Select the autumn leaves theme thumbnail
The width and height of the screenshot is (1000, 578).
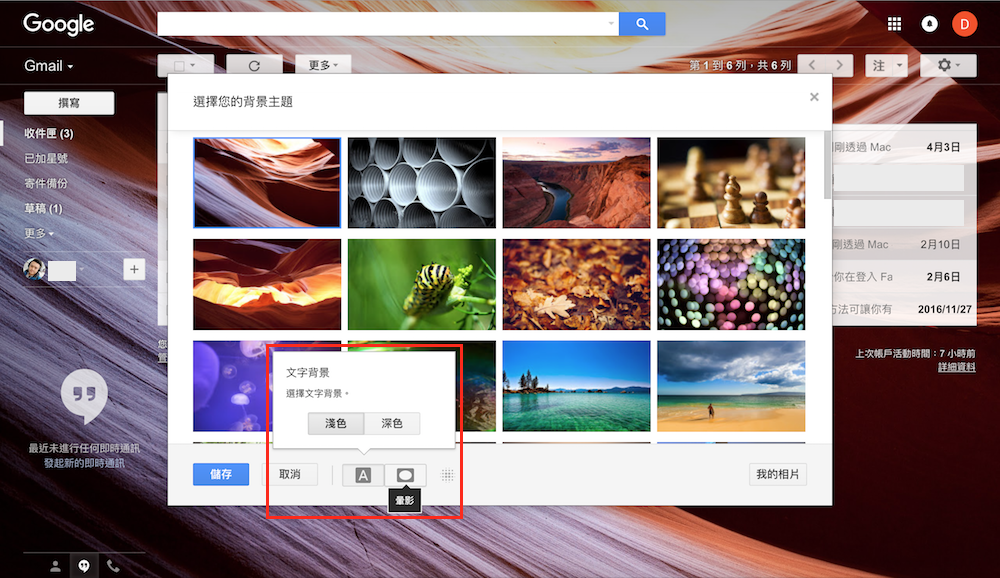tap(577, 285)
